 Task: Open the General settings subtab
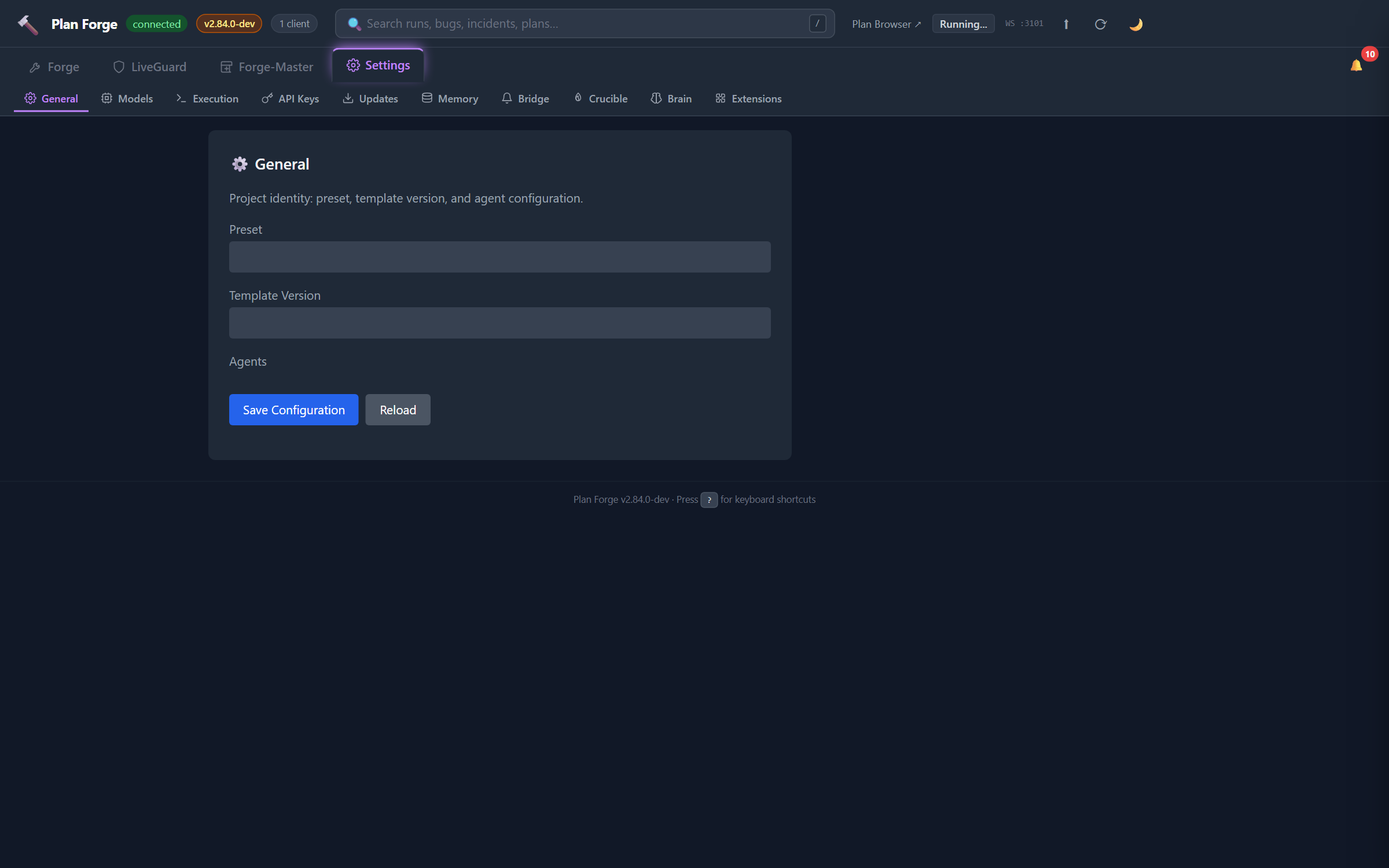tap(51, 98)
